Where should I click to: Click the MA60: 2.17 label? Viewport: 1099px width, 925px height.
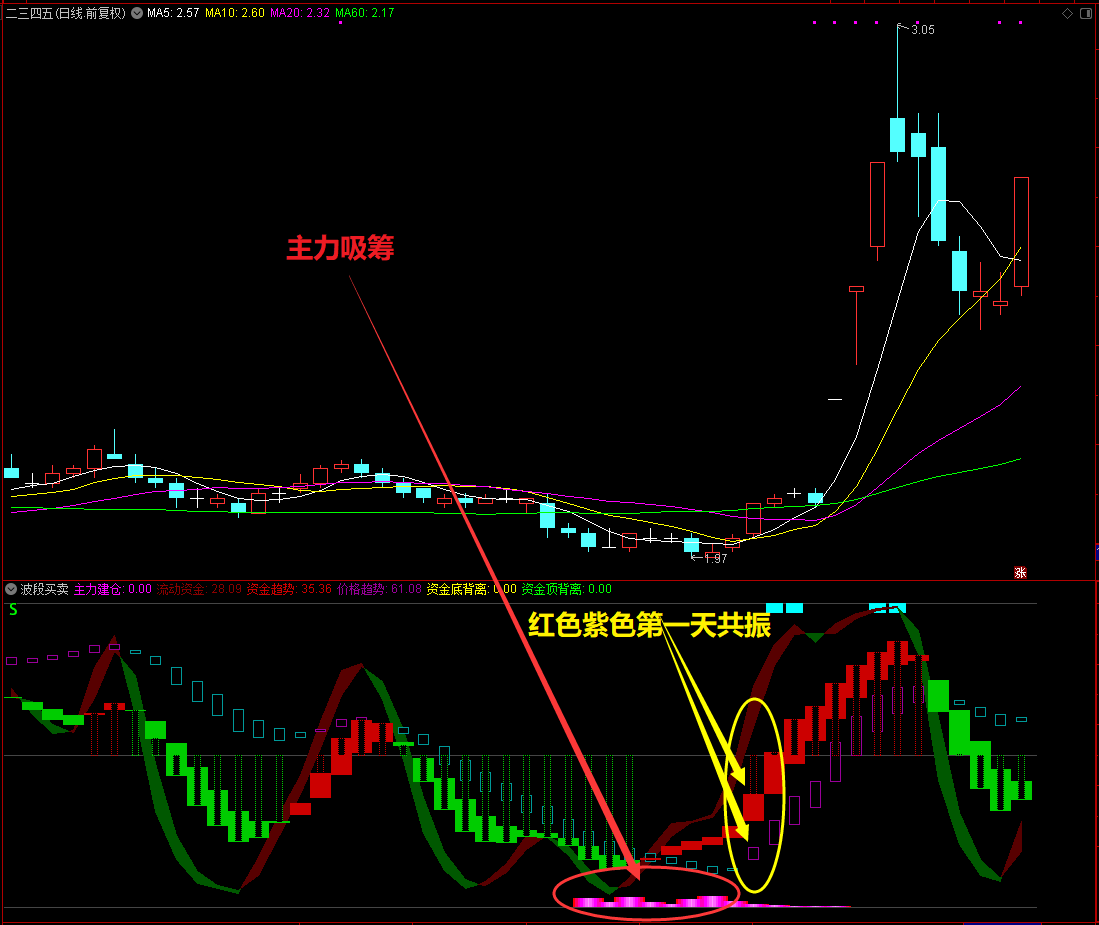(364, 13)
